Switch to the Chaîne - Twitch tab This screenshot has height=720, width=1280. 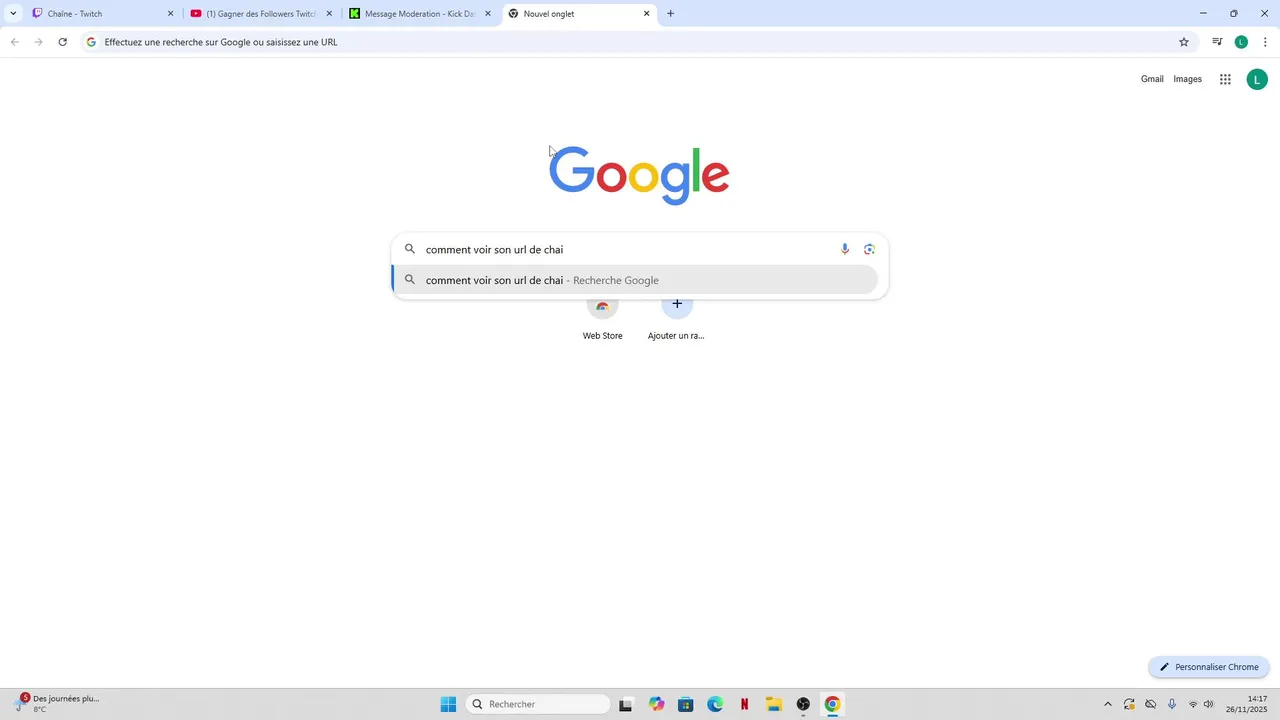click(103, 14)
